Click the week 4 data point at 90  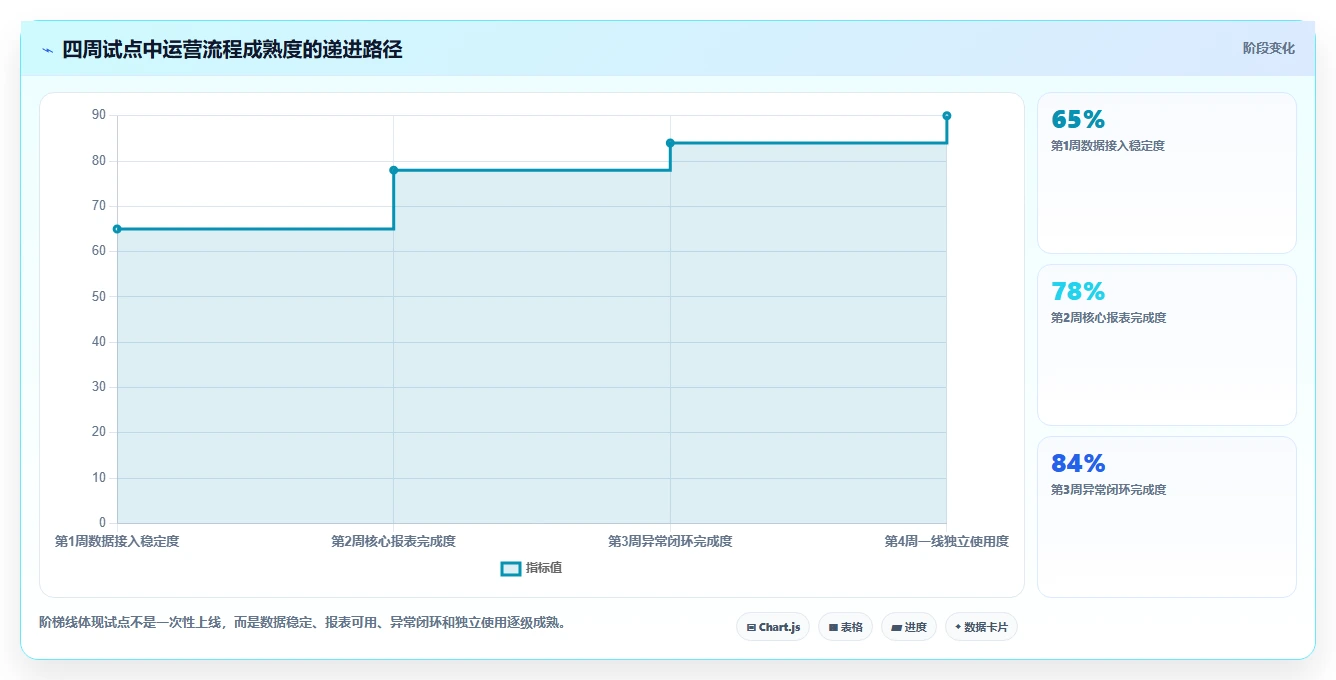[x=947, y=116]
